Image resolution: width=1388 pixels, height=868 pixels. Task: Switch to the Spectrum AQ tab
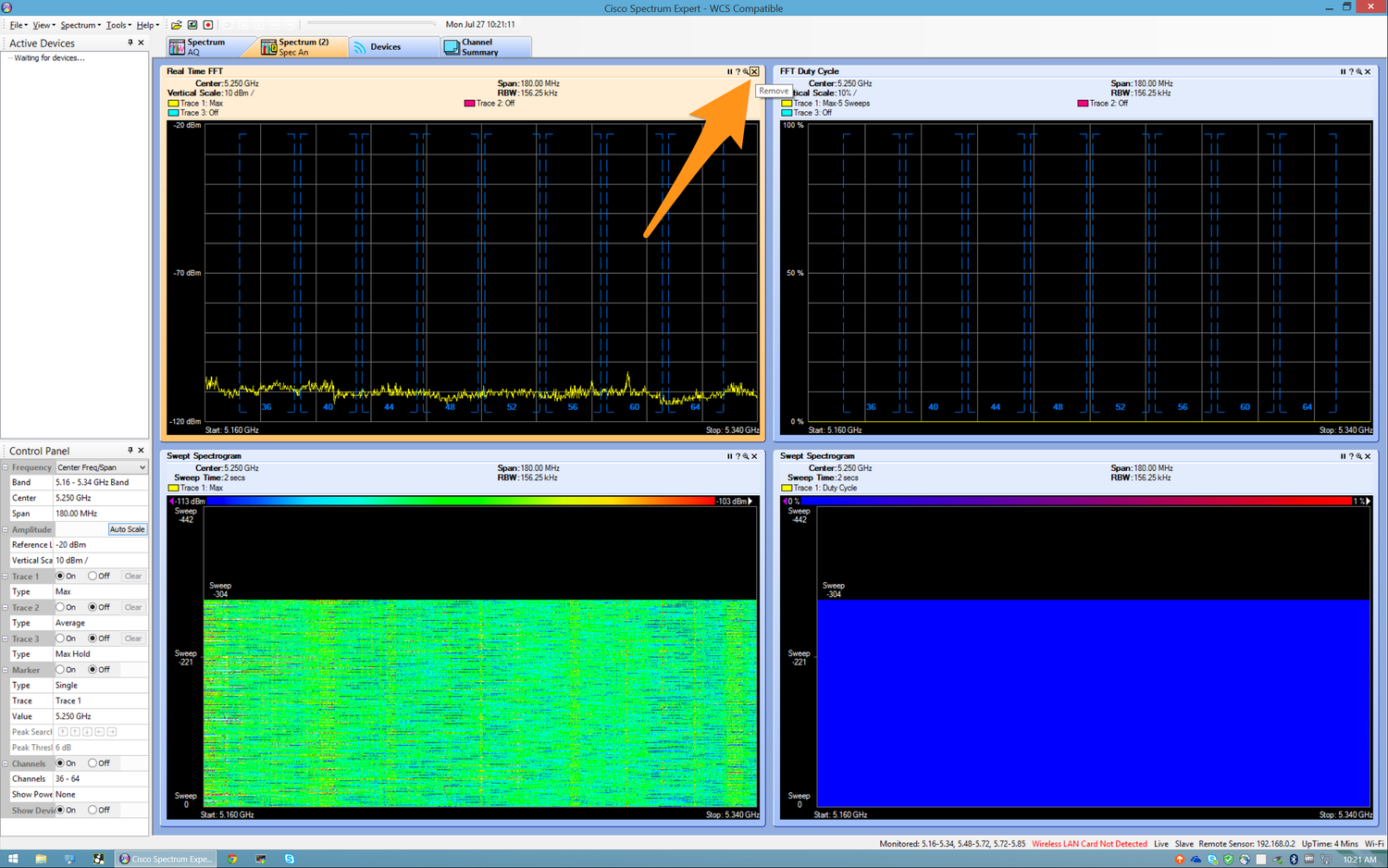(209, 47)
